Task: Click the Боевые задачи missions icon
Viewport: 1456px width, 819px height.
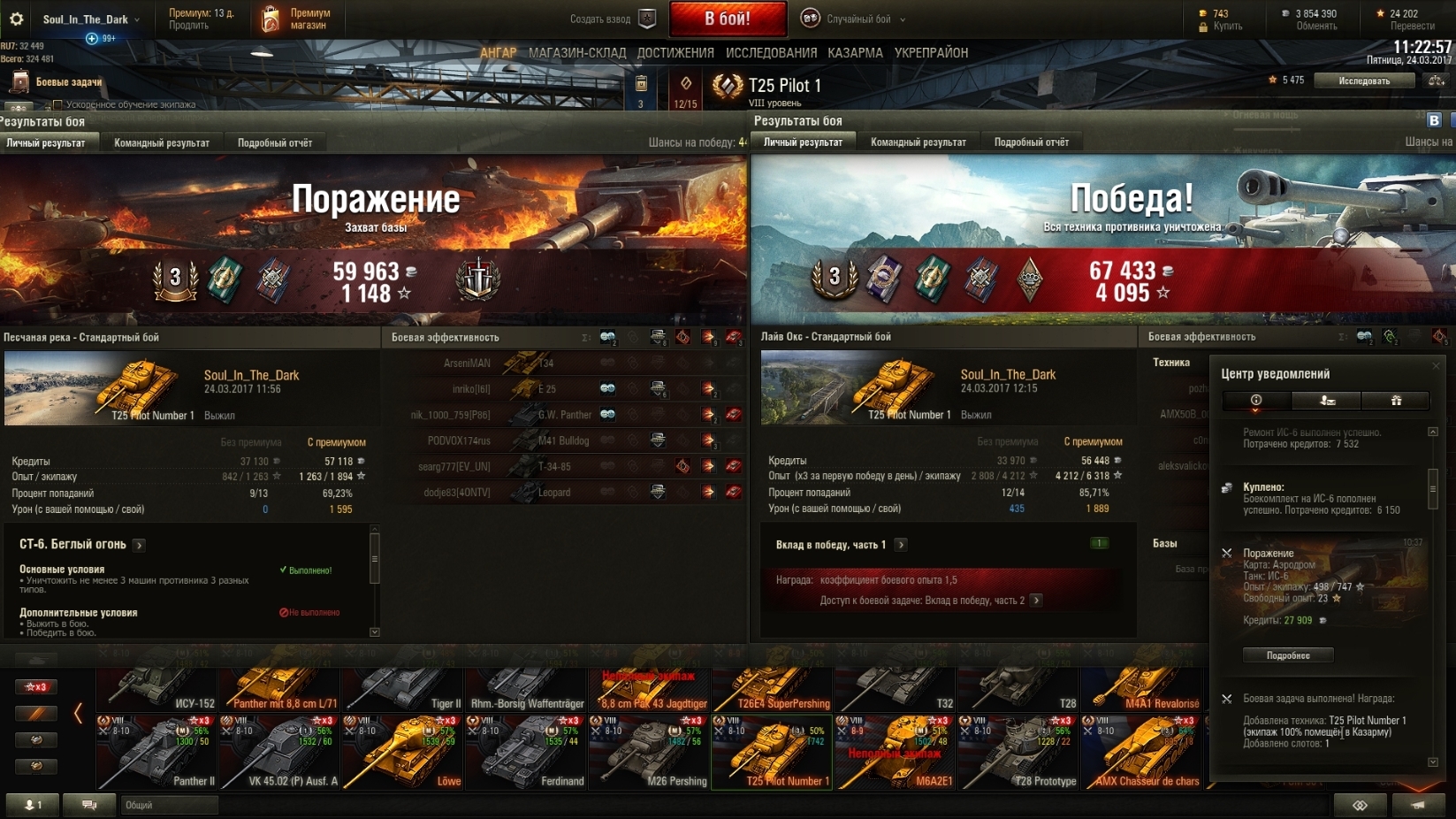Action: click(19, 82)
